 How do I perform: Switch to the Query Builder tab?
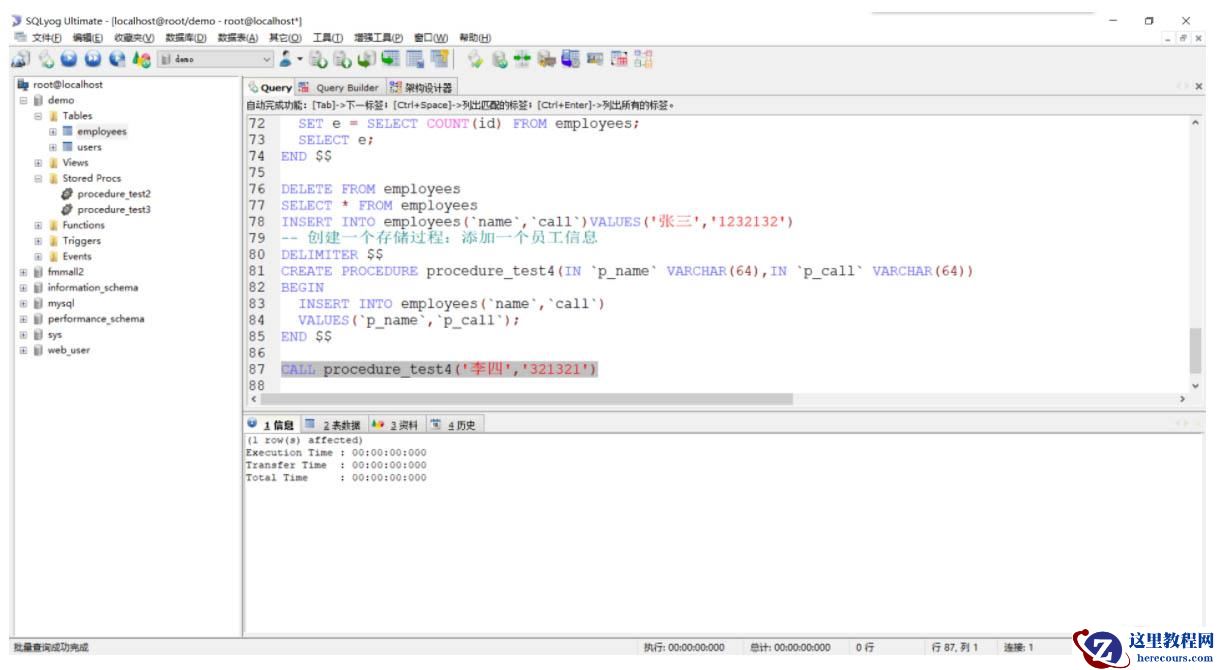[340, 88]
